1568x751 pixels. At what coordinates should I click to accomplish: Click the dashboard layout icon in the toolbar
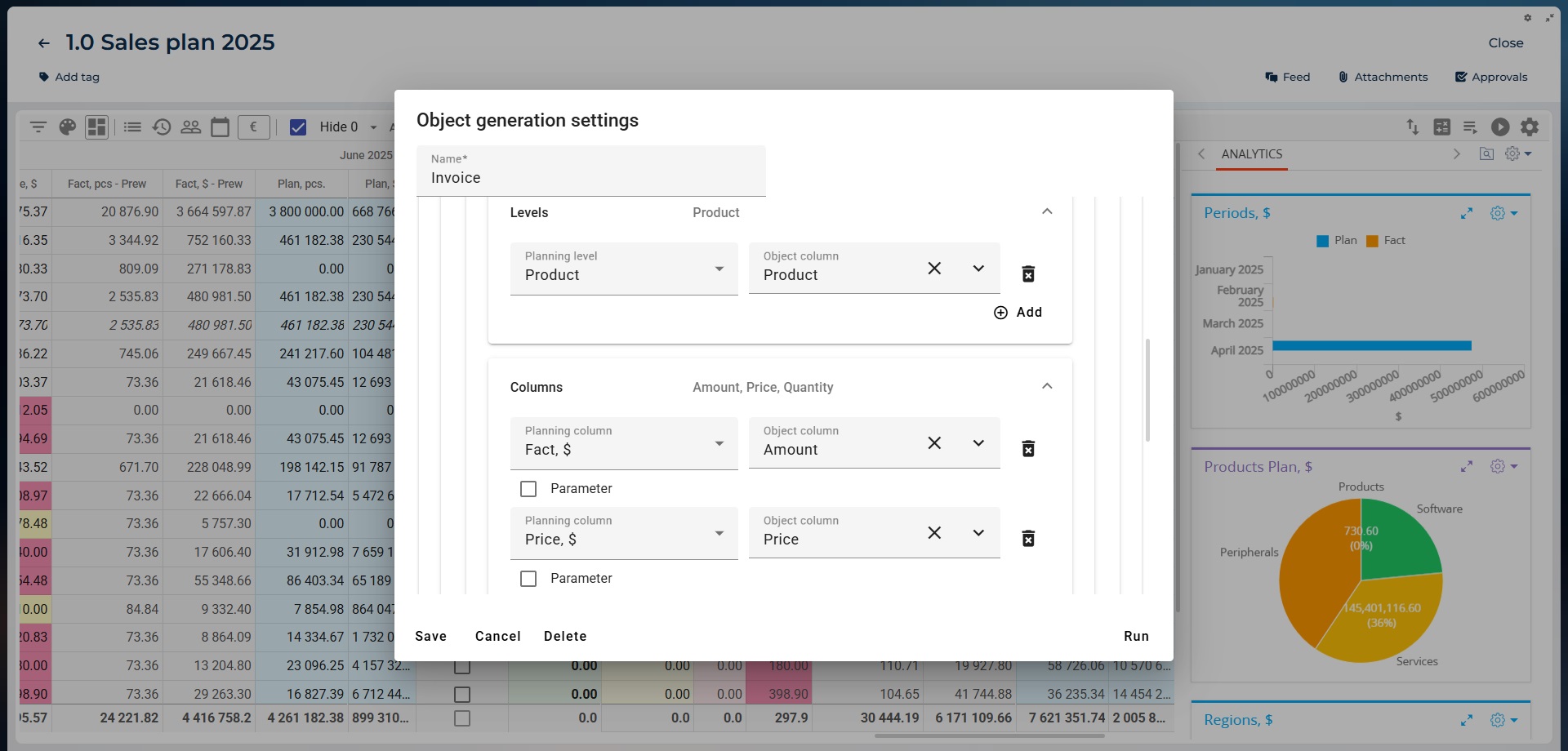97,127
